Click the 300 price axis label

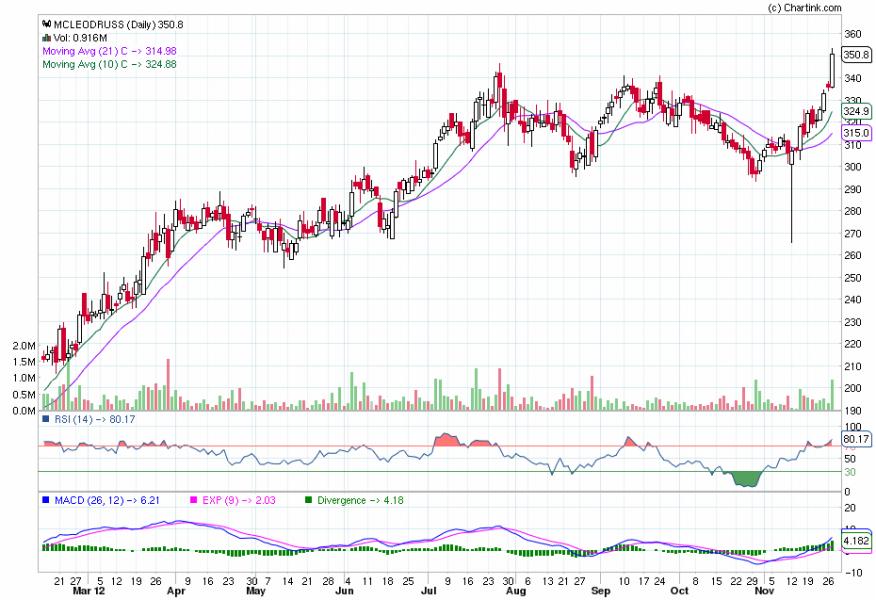click(853, 167)
